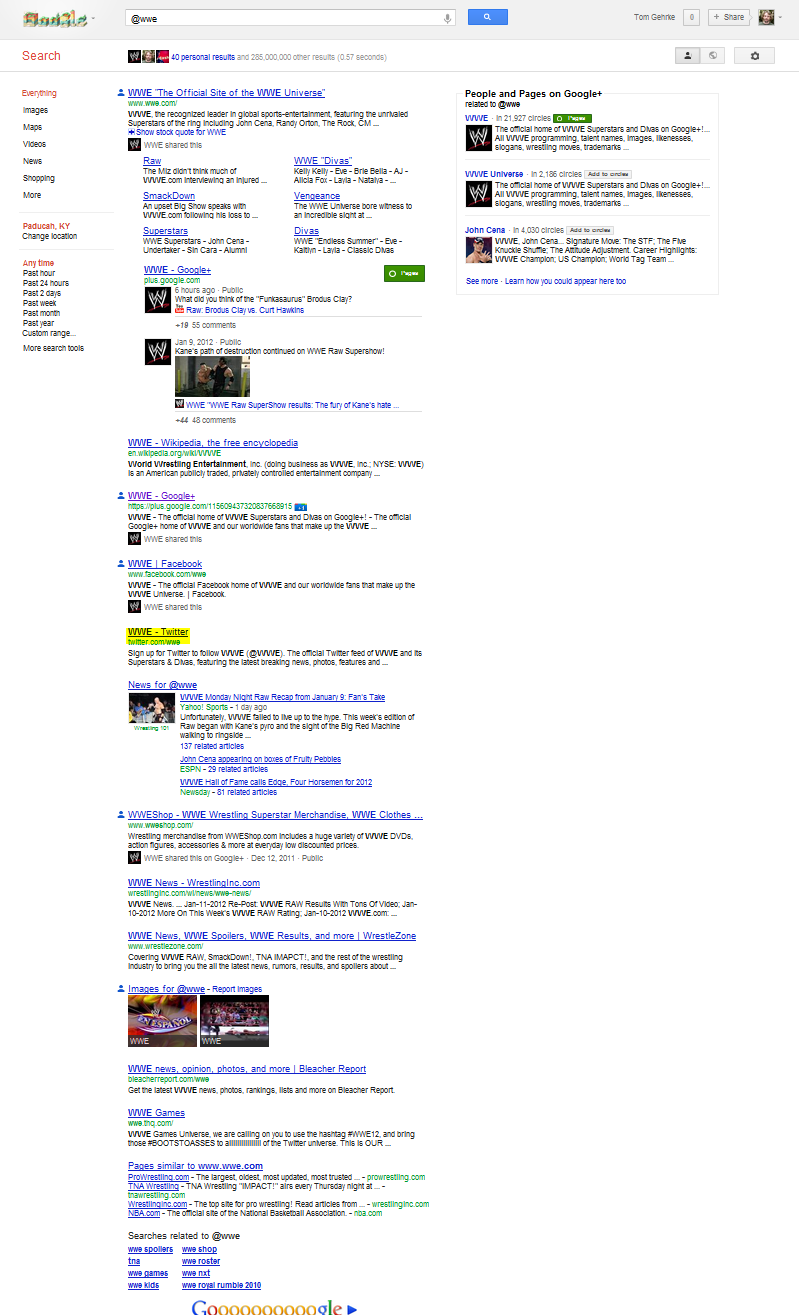Open the Raw sitelink
This screenshot has width=799, height=1315.
pos(152,161)
